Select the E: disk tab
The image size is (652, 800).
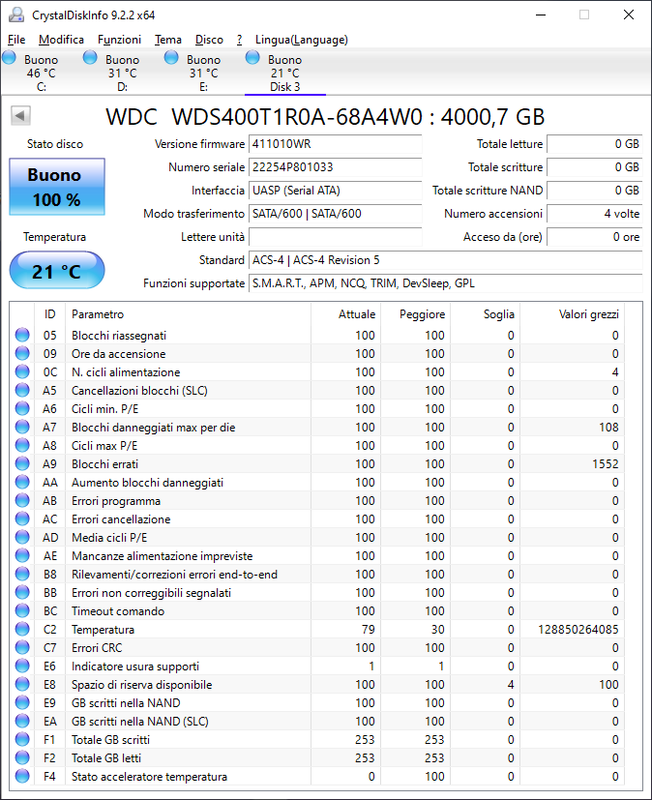tap(204, 72)
